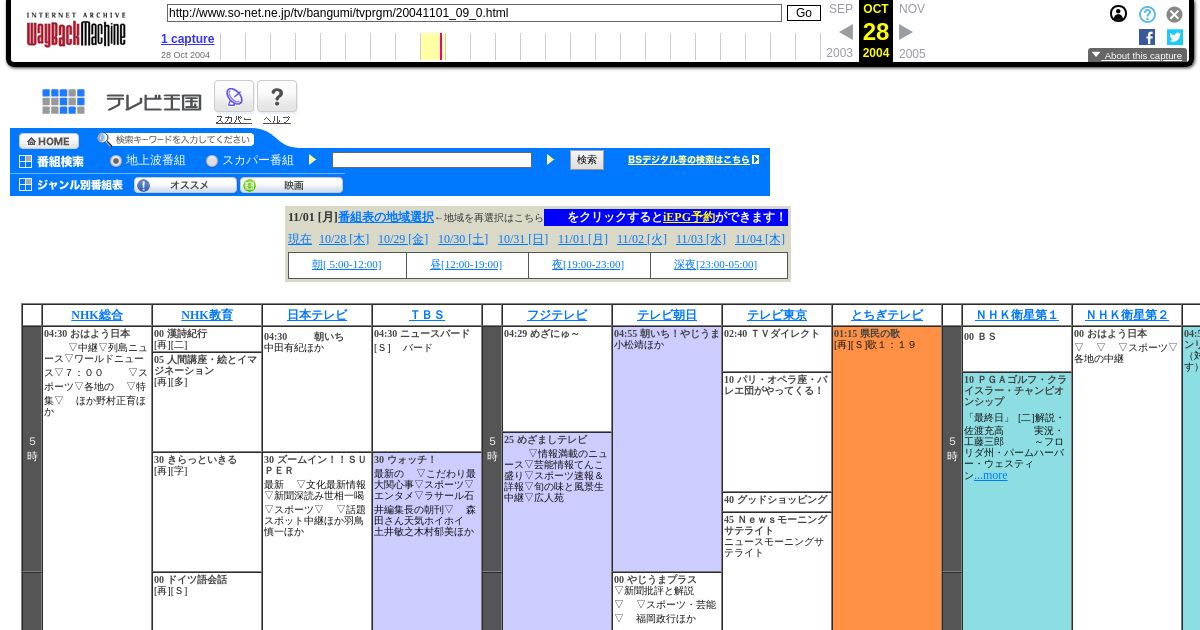Share this capture on Facebook

point(1147,37)
